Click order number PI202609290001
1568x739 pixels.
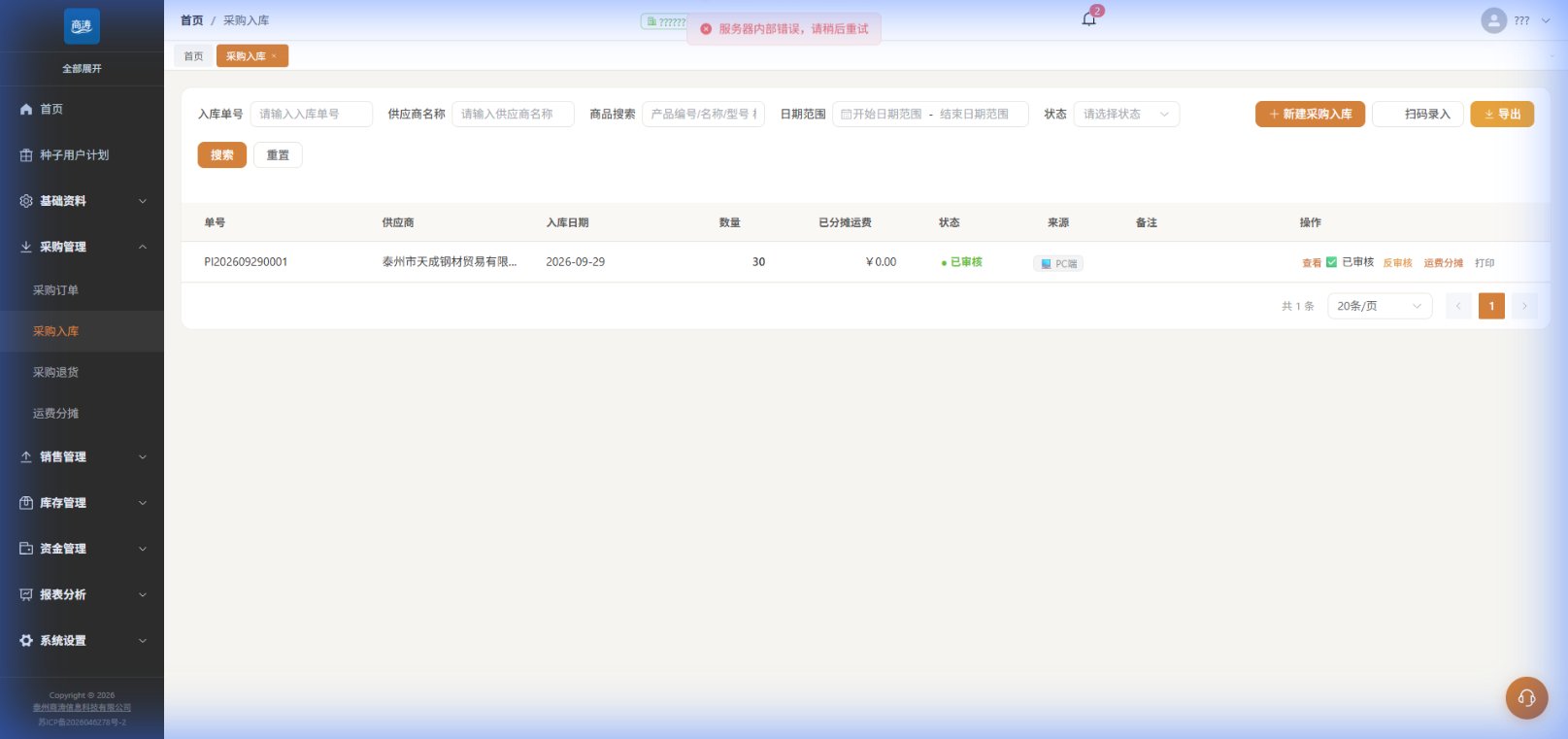pyautogui.click(x=246, y=262)
